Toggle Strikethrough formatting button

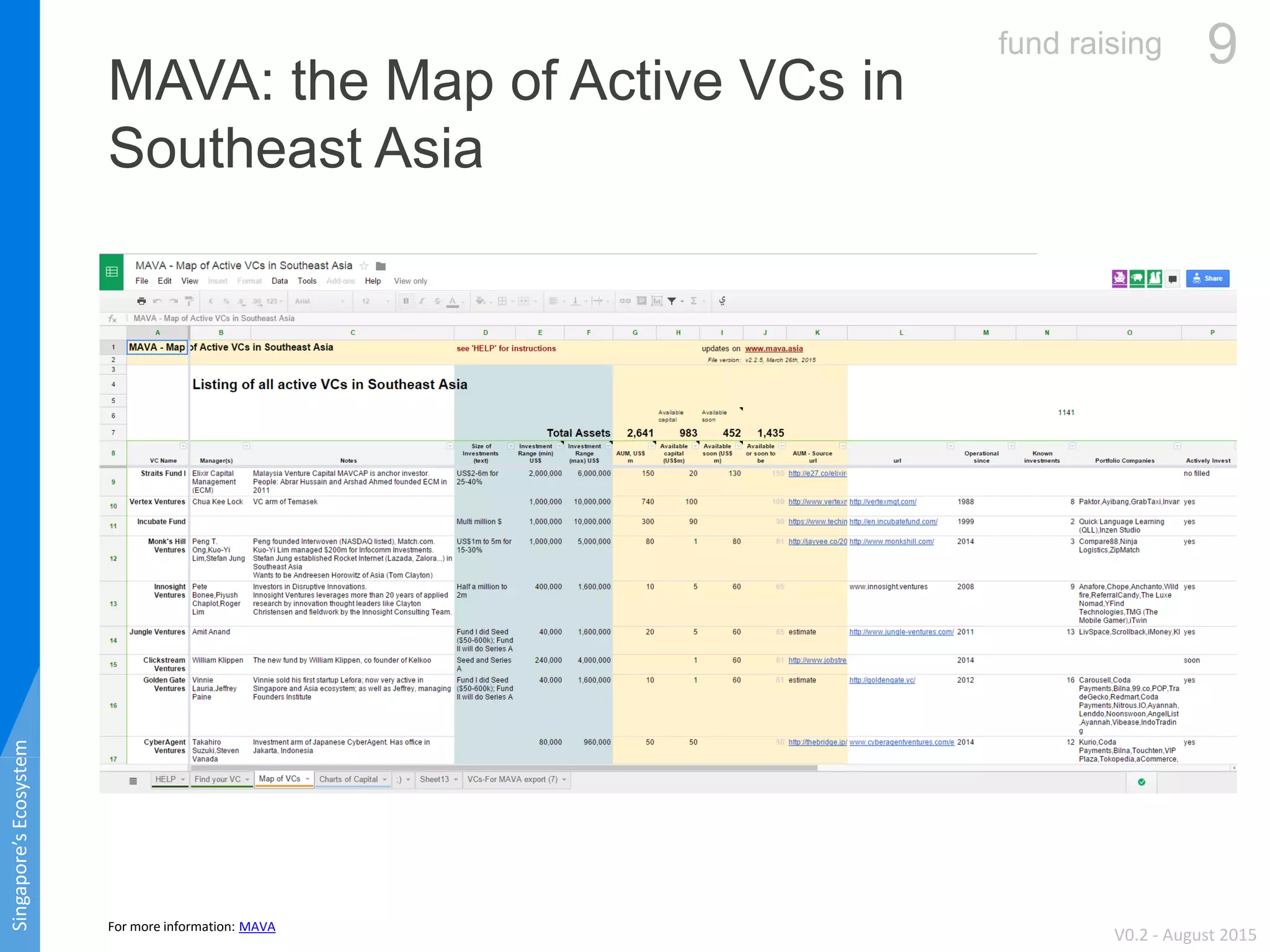click(x=437, y=301)
